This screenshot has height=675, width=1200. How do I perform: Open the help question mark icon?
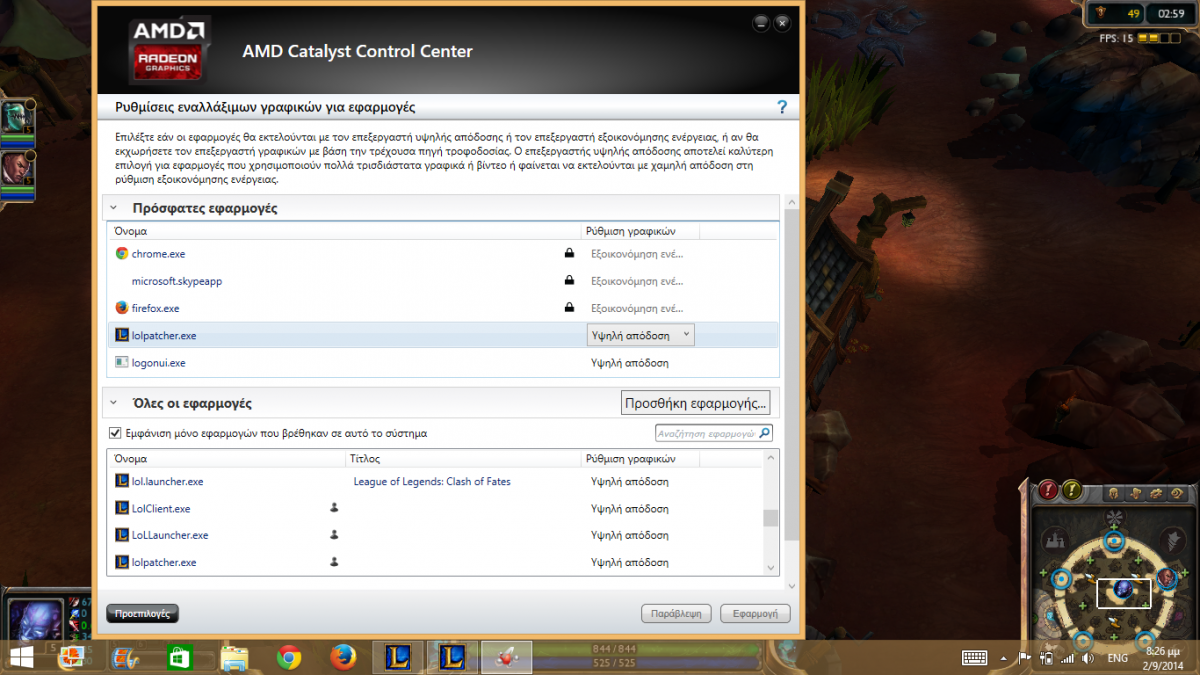pyautogui.click(x=782, y=107)
